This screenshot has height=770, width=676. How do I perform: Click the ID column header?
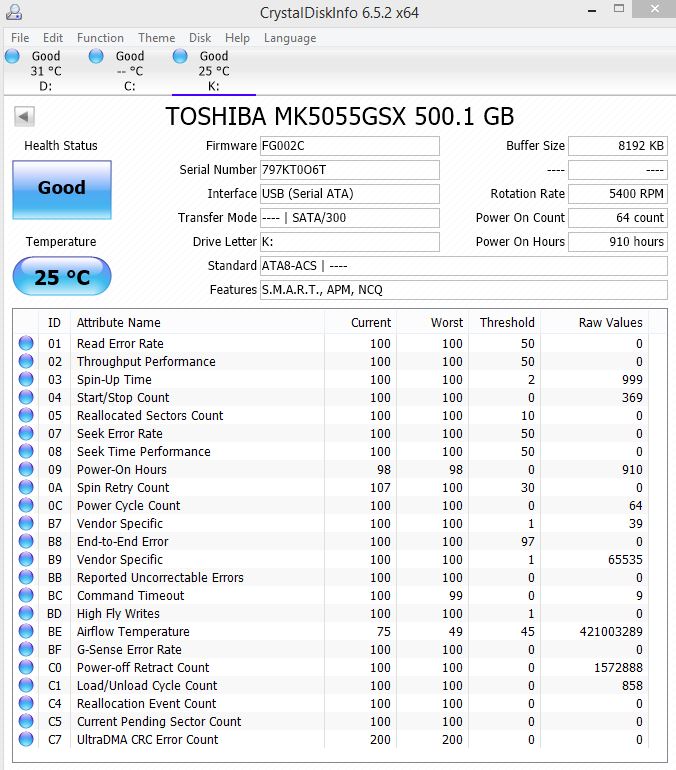(54, 323)
